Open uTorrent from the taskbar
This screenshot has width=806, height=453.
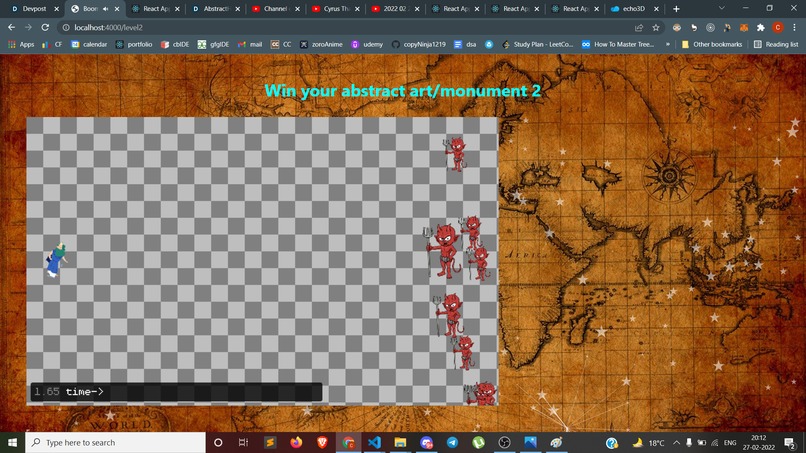[478, 442]
